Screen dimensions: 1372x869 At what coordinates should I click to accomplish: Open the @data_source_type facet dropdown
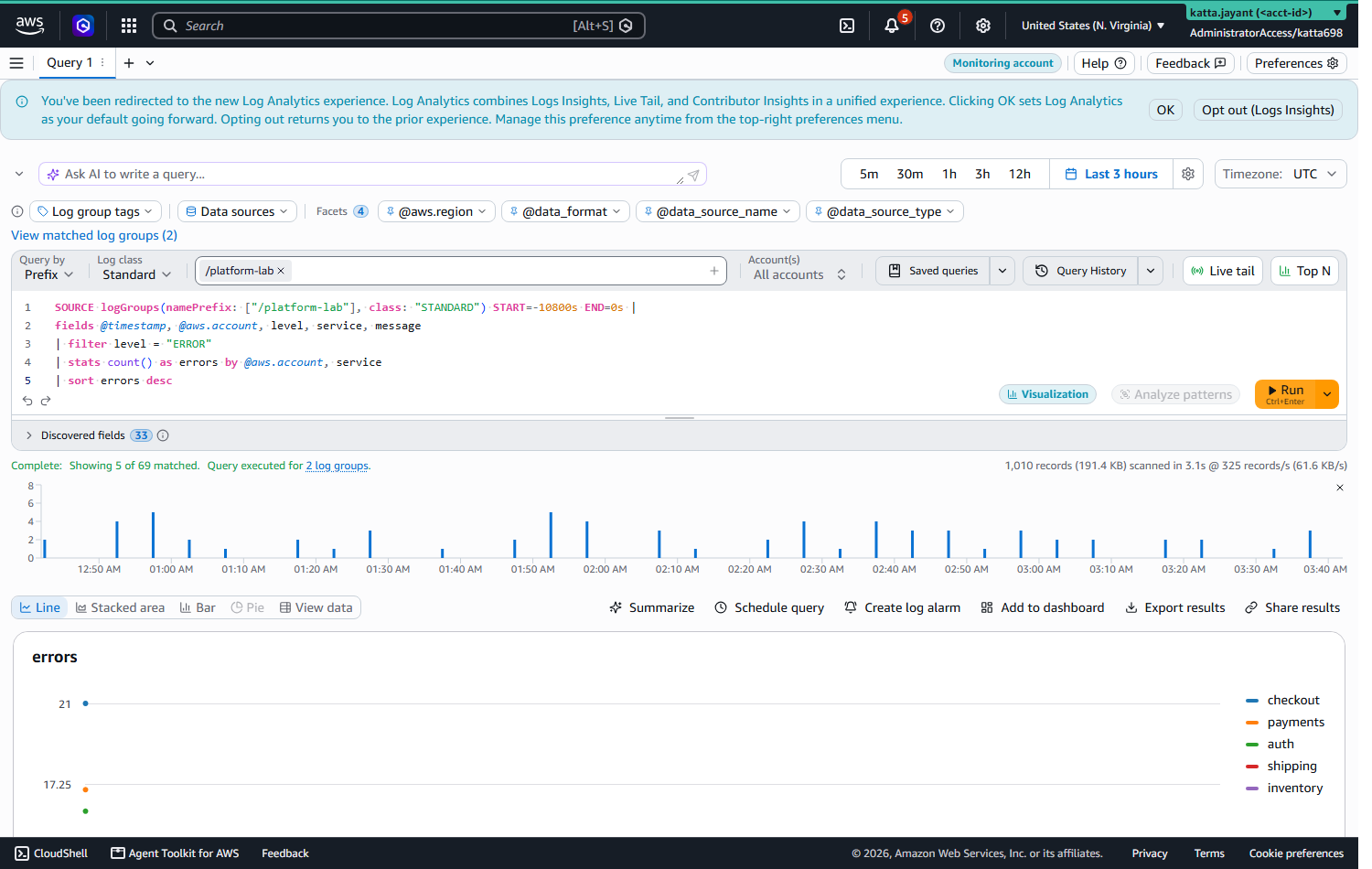click(884, 211)
